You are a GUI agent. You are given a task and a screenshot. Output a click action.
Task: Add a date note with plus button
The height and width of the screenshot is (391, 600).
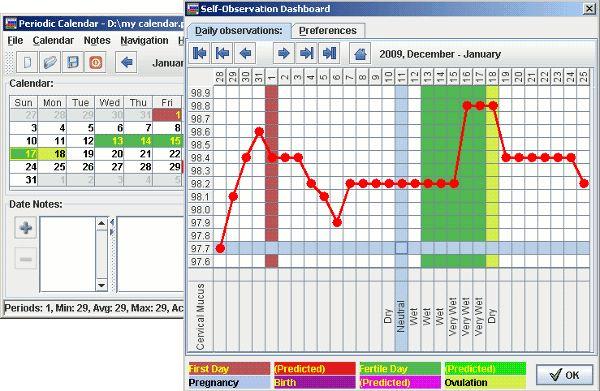tap(26, 228)
